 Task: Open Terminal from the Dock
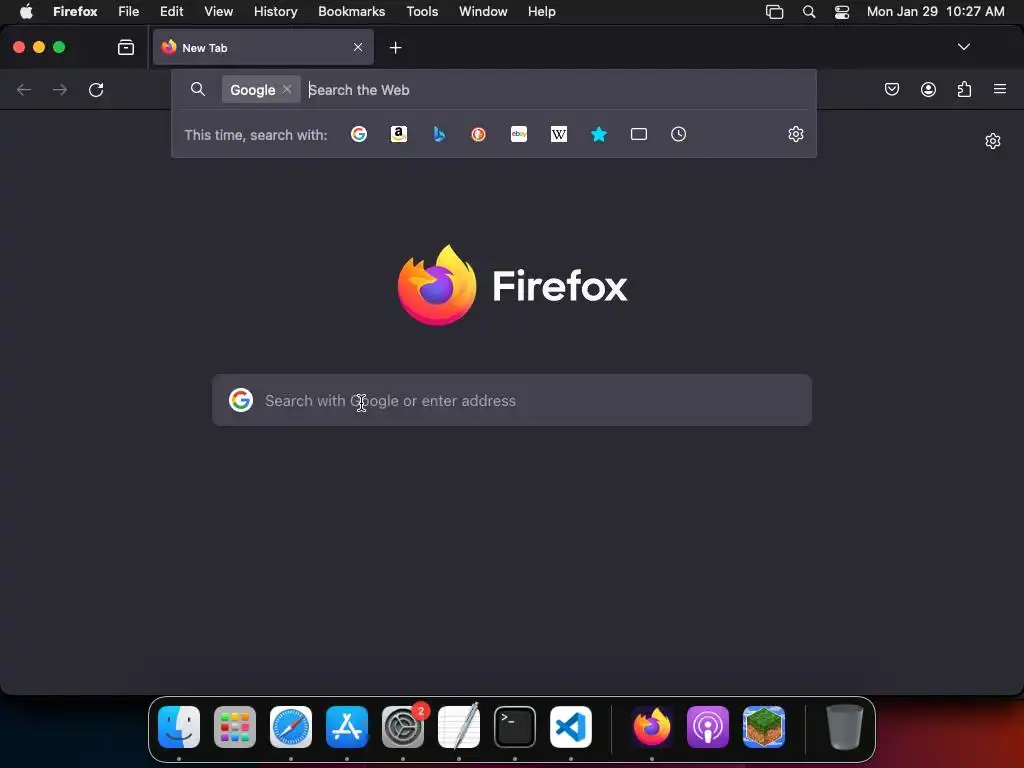tap(515, 727)
